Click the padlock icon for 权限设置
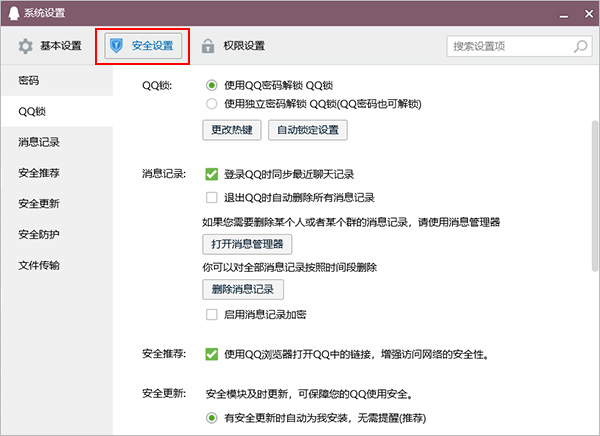600x436 pixels. [x=208, y=46]
